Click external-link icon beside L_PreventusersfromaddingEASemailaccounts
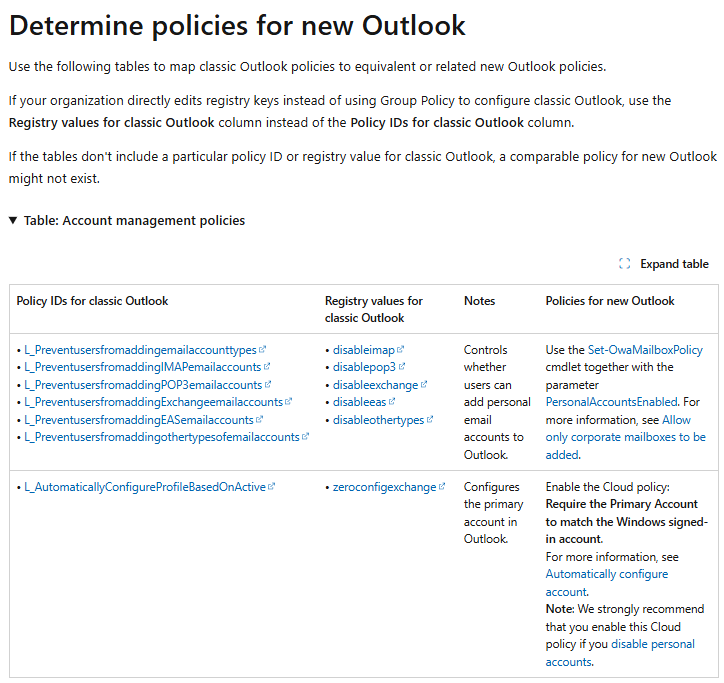Image resolution: width=724 pixels, height=683 pixels. 259,419
